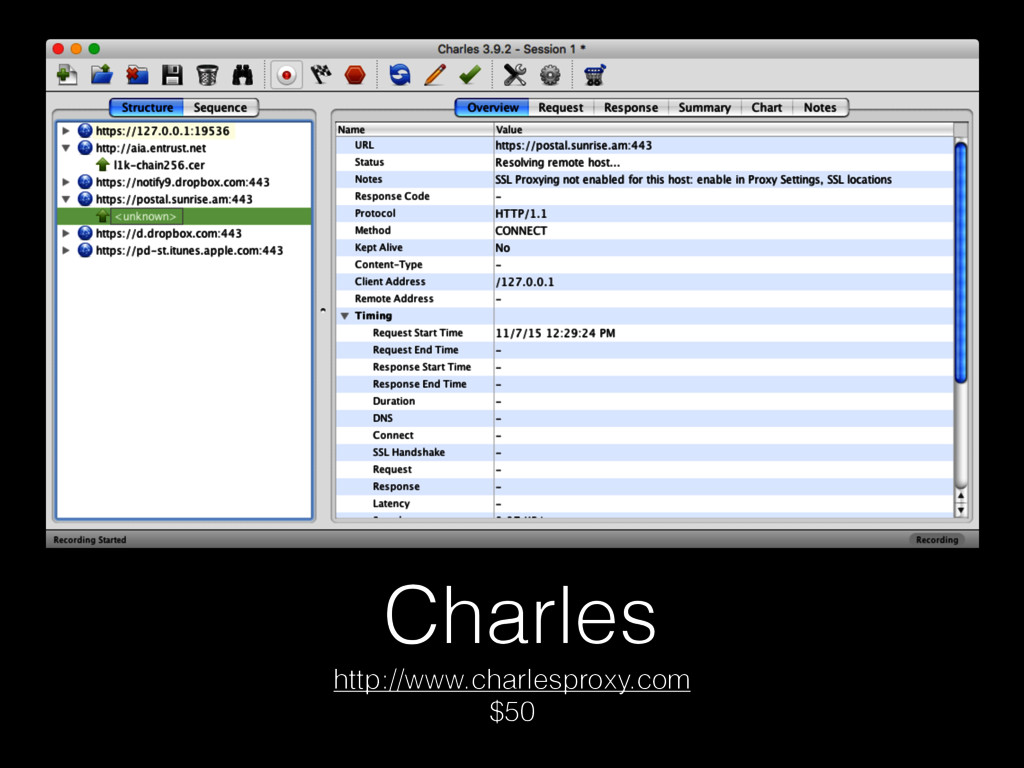This screenshot has height=768, width=1024.
Task: Switch to the Structure view
Action: click(147, 107)
